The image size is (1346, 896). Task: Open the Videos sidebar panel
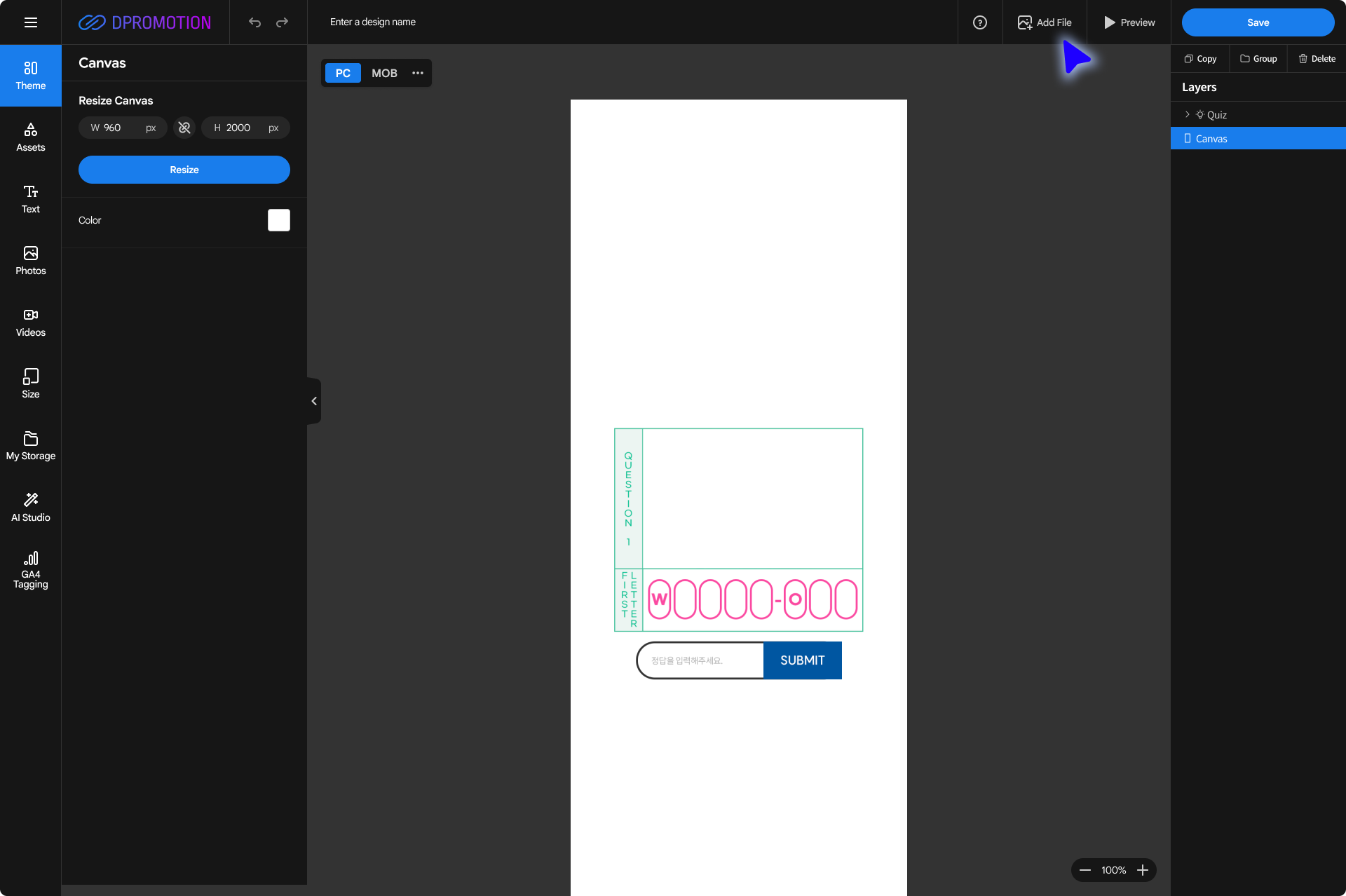coord(30,323)
